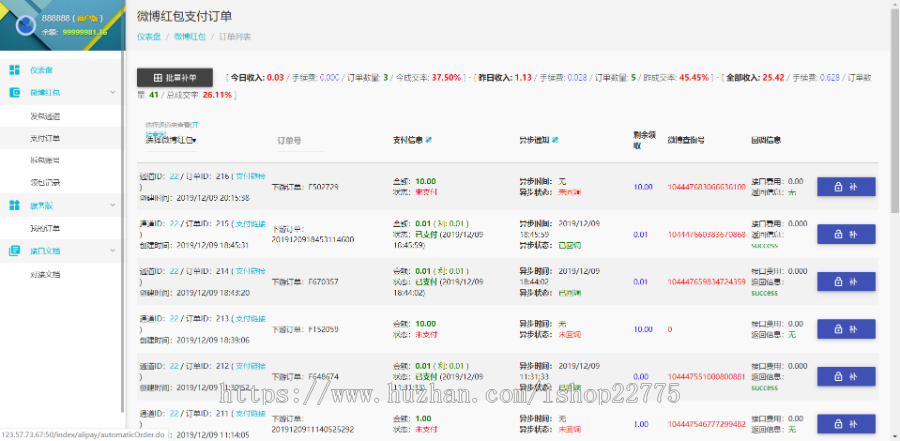Click the total success rate 26.11%
The width and height of the screenshot is (900, 441).
click(217, 95)
